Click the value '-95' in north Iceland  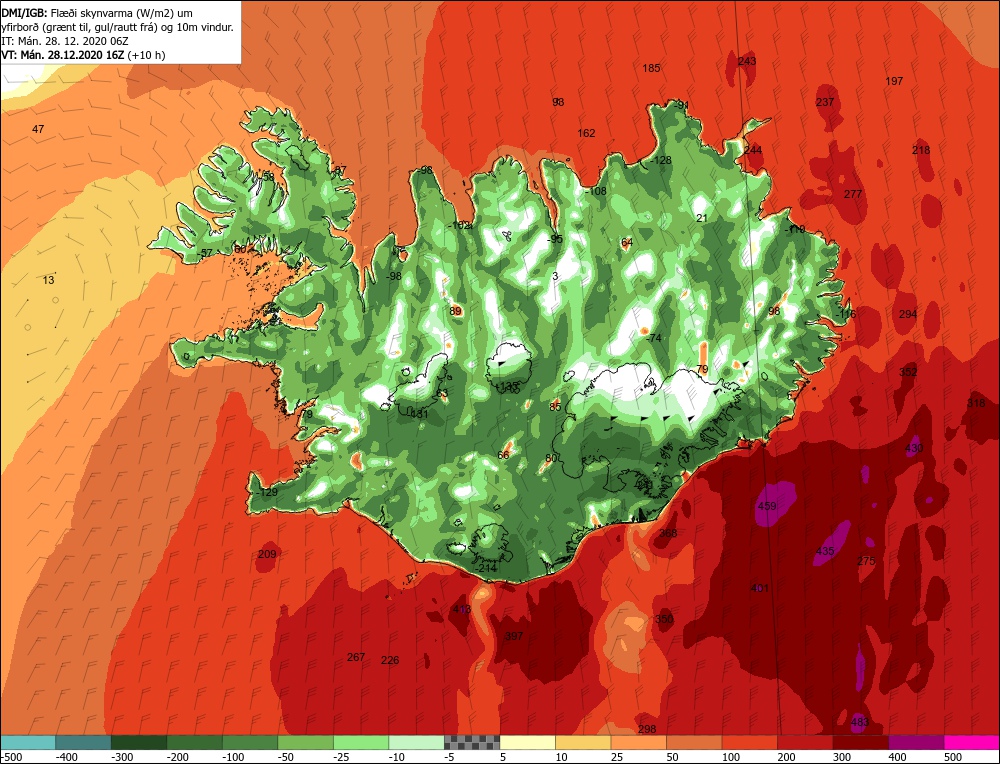tap(555, 239)
